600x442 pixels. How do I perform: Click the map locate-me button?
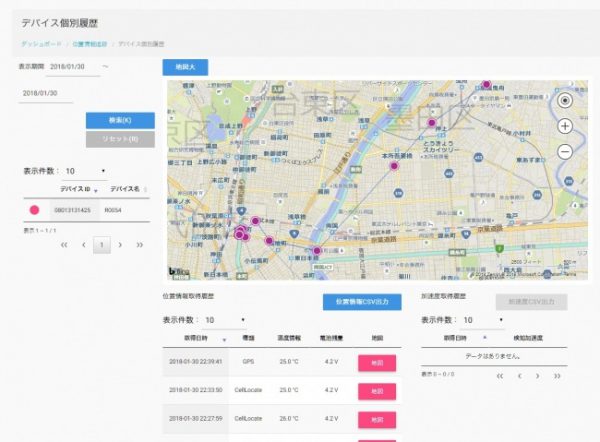pos(565,100)
